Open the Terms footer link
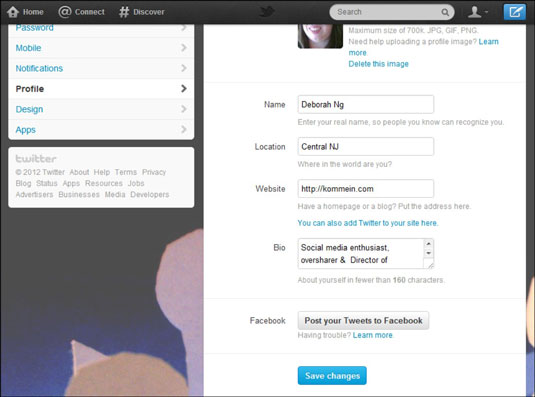The width and height of the screenshot is (535, 397). [126, 172]
